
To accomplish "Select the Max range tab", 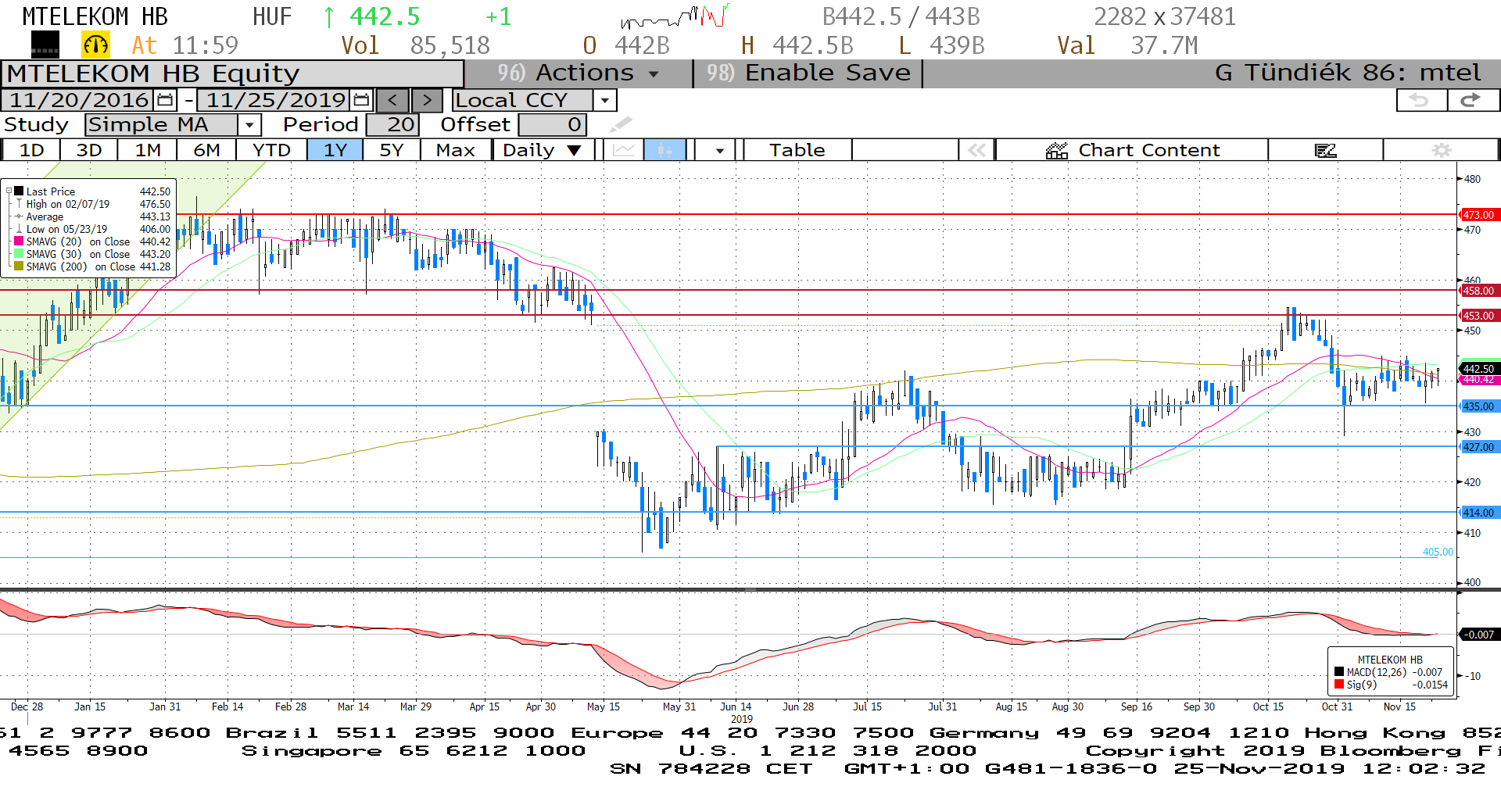I will click(456, 150).
